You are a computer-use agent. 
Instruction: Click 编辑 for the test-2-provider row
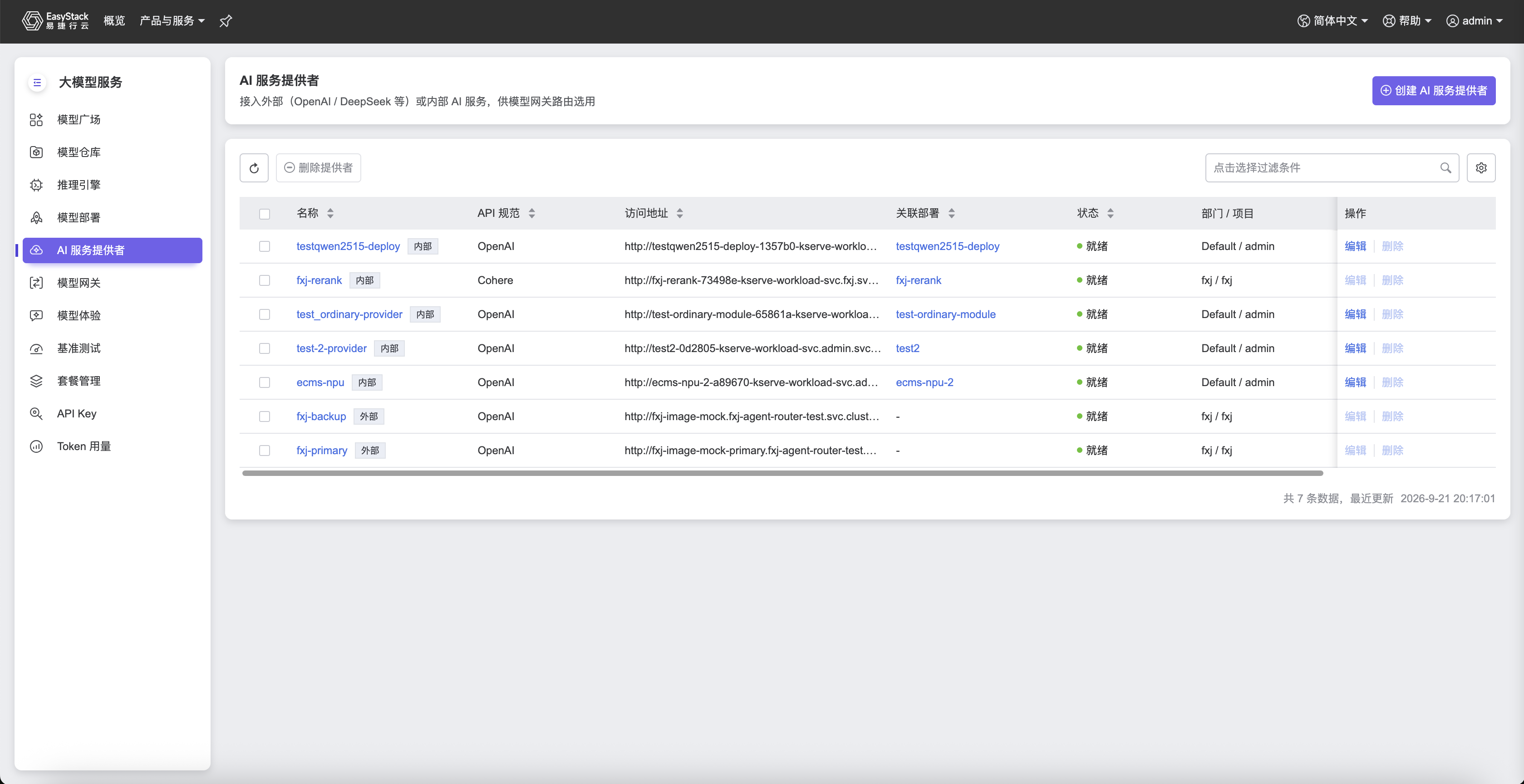[1355, 348]
